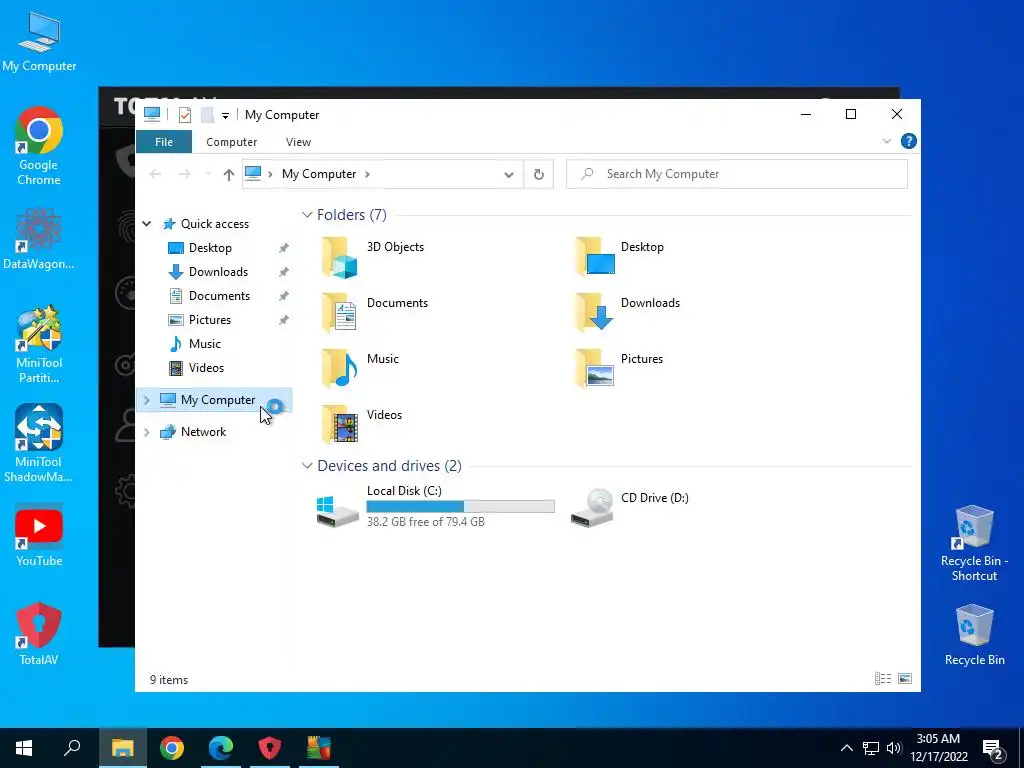Launch Google Chrome desktop shortcut
The width and height of the screenshot is (1024, 768).
[x=39, y=146]
